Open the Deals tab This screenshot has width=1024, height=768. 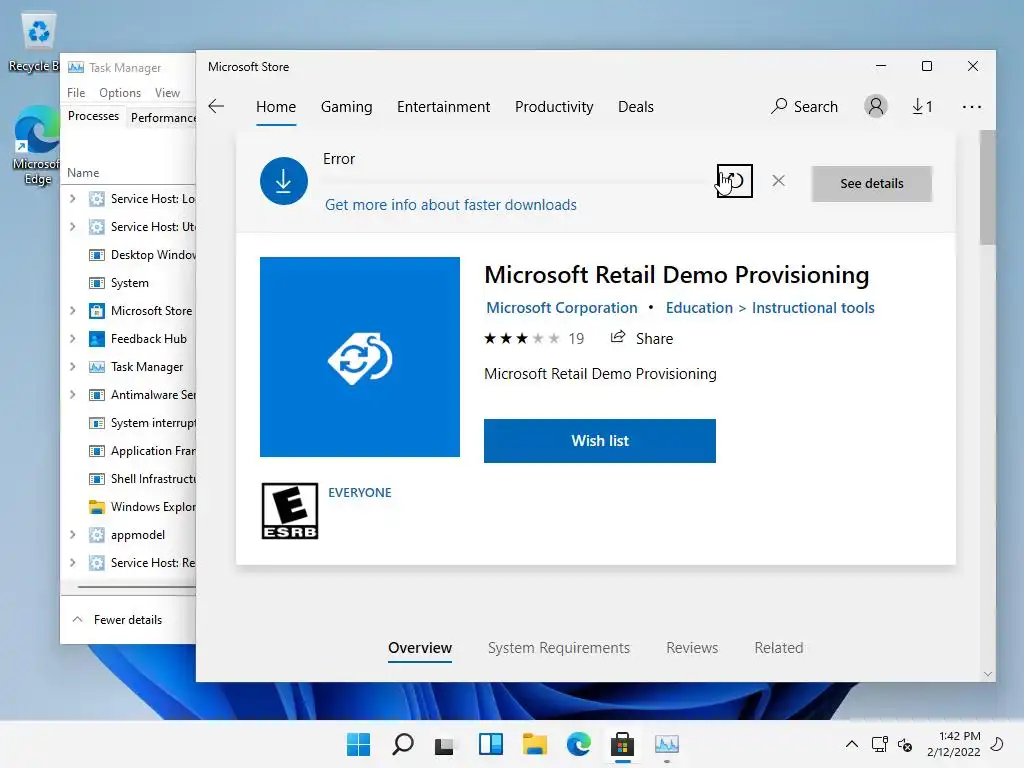click(x=635, y=106)
